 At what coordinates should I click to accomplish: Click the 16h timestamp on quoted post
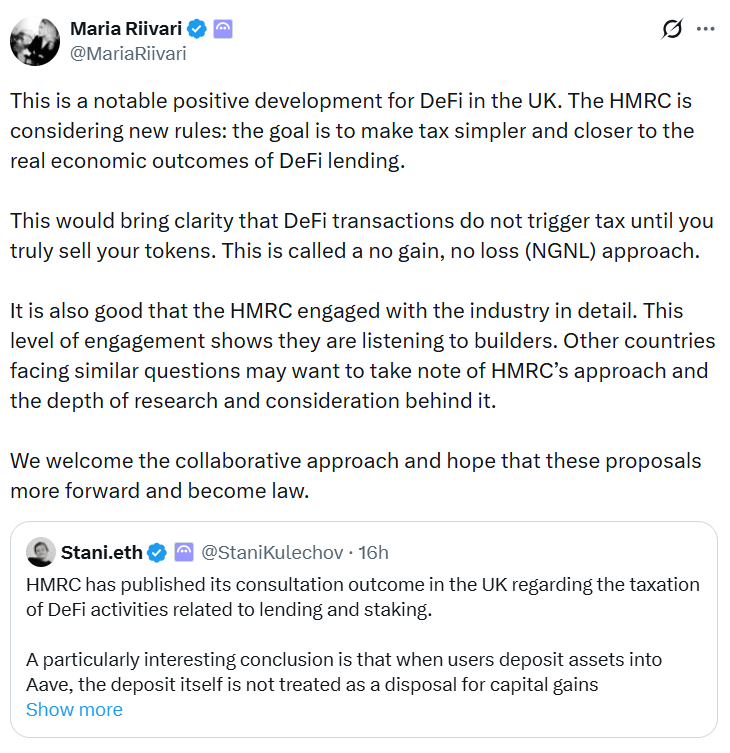374,552
